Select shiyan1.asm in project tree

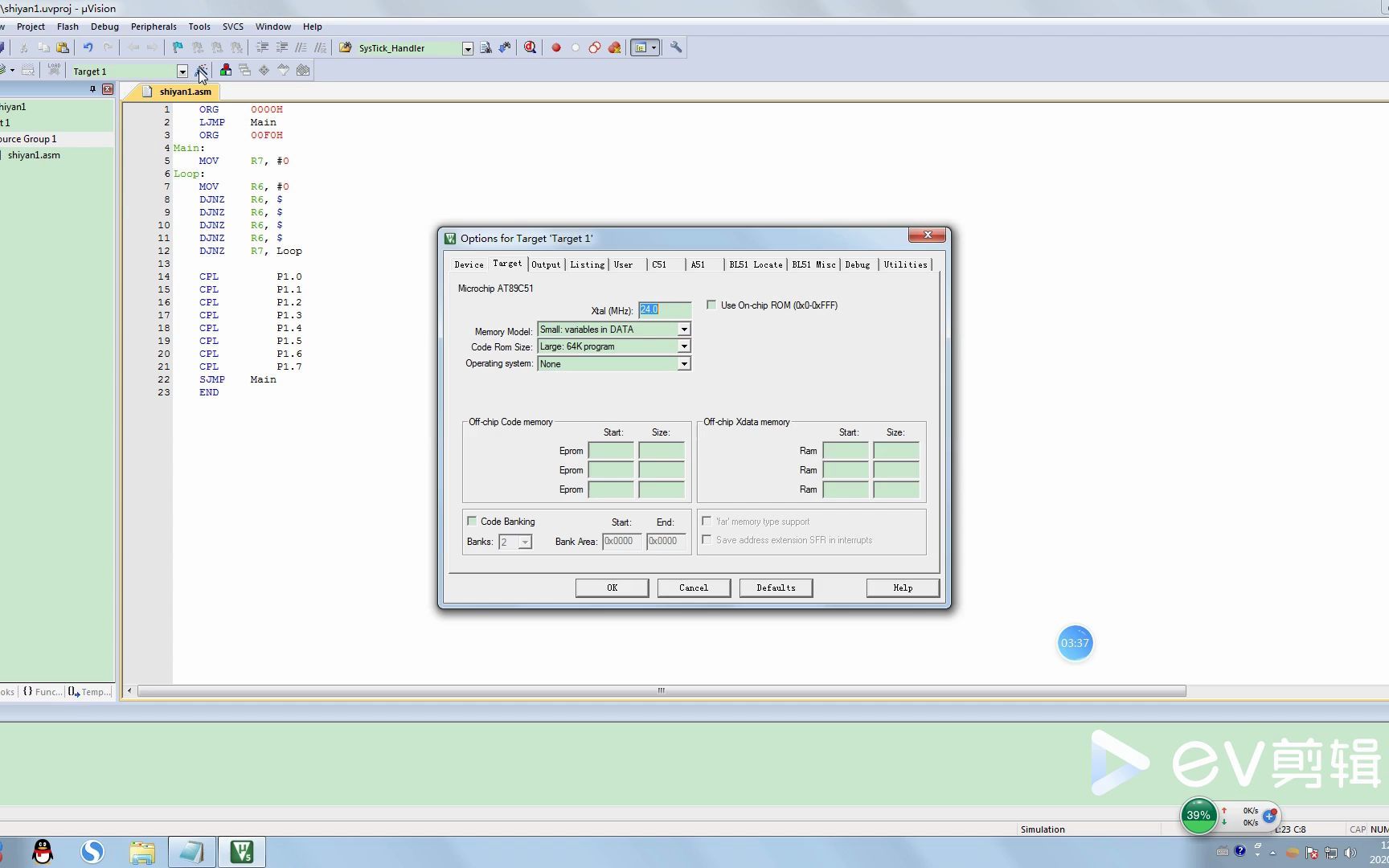click(x=34, y=155)
